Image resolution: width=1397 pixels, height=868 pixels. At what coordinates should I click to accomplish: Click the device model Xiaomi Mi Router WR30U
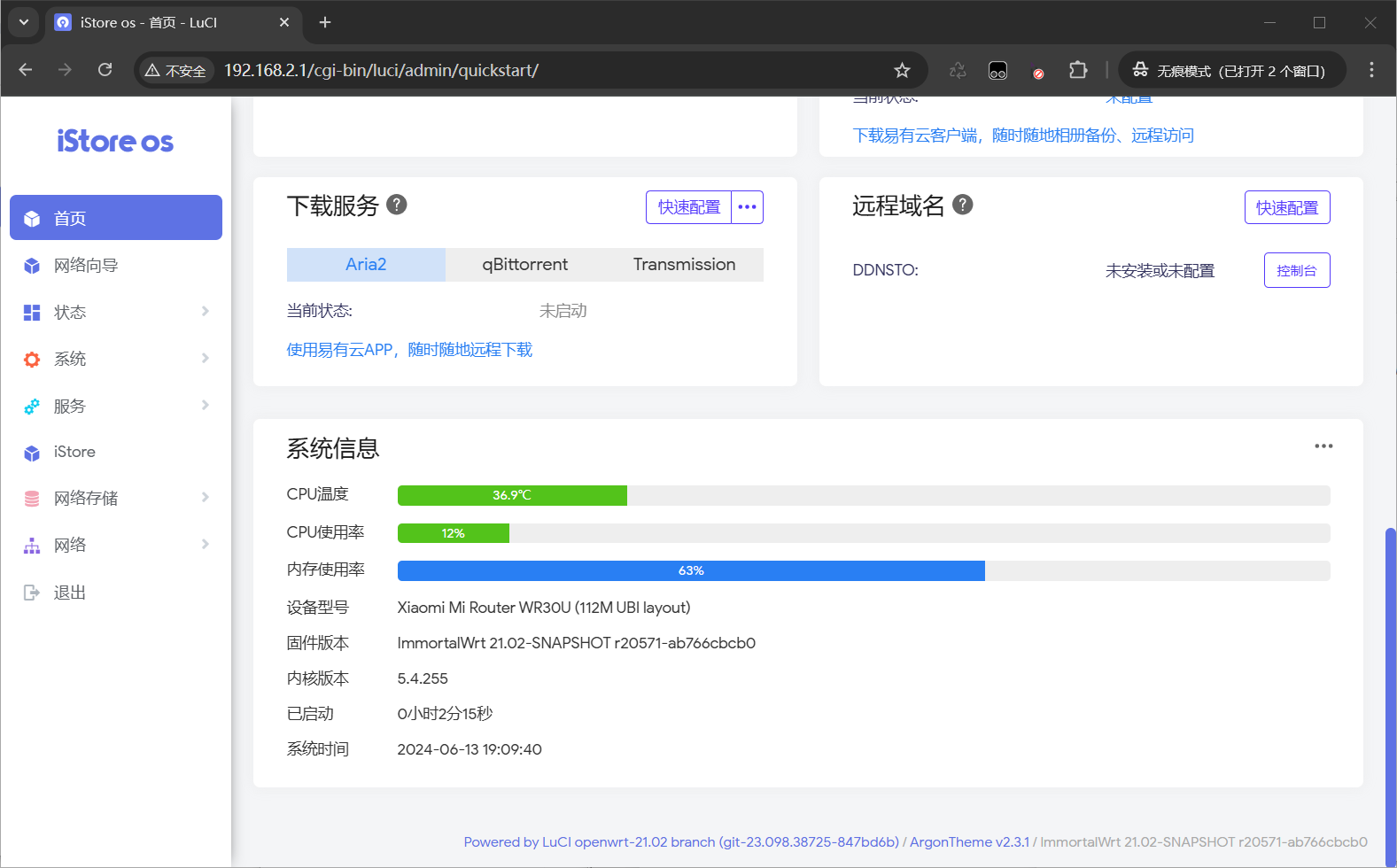544,608
